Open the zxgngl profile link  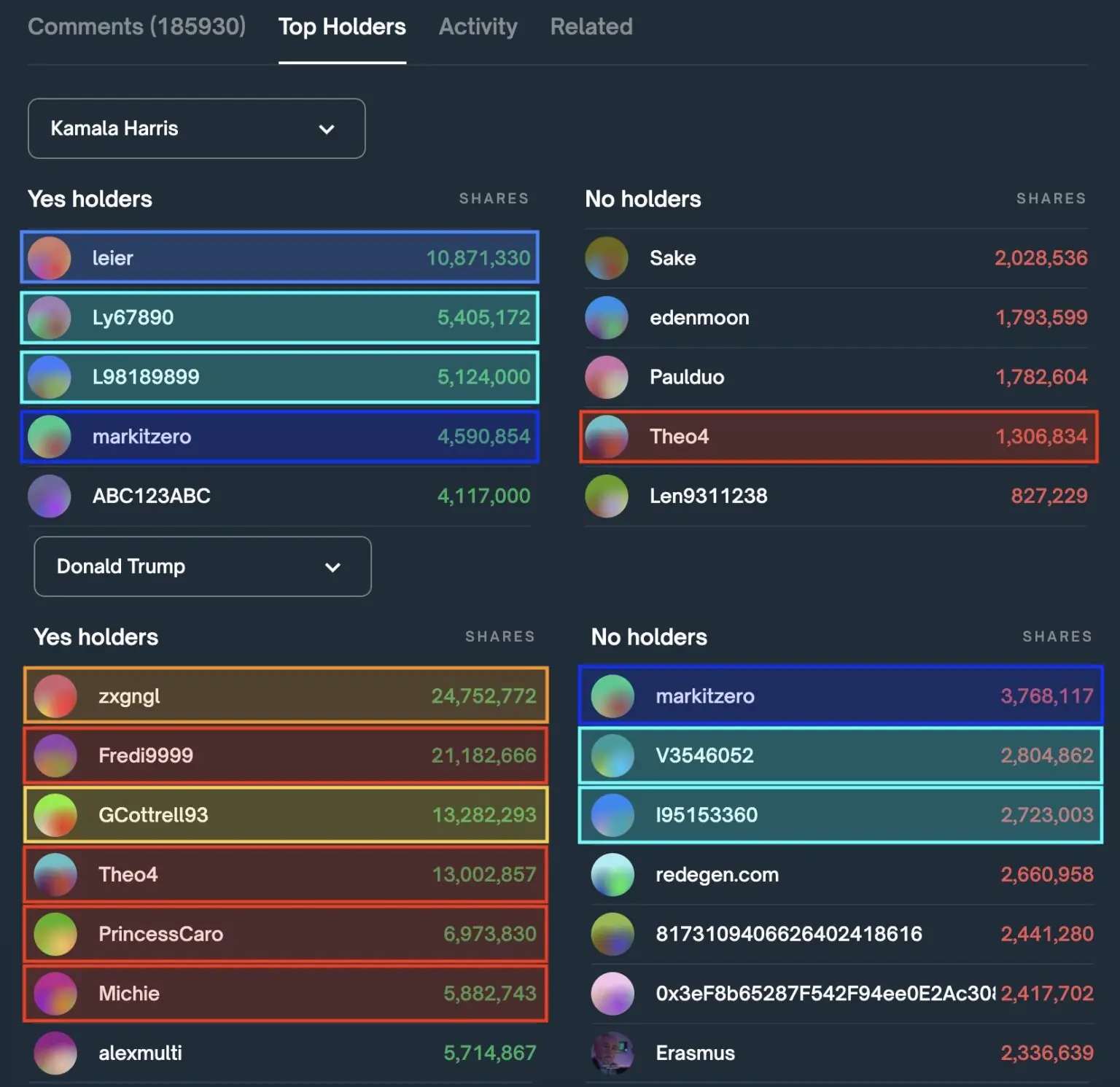[x=129, y=696]
